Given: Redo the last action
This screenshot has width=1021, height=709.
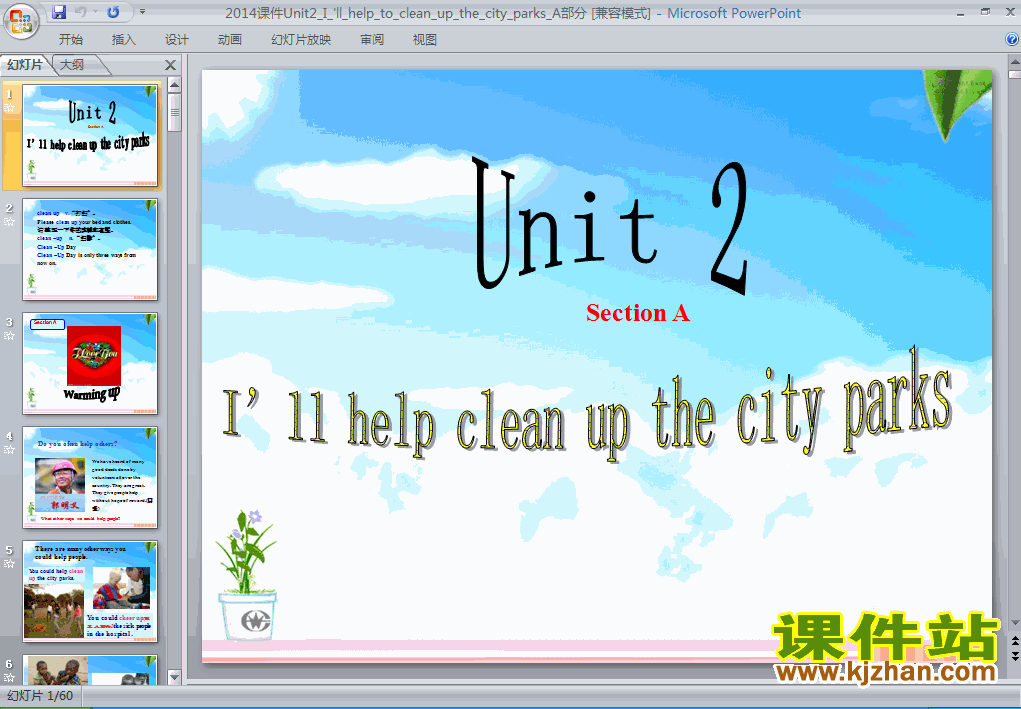Looking at the screenshot, I should pos(113,12).
